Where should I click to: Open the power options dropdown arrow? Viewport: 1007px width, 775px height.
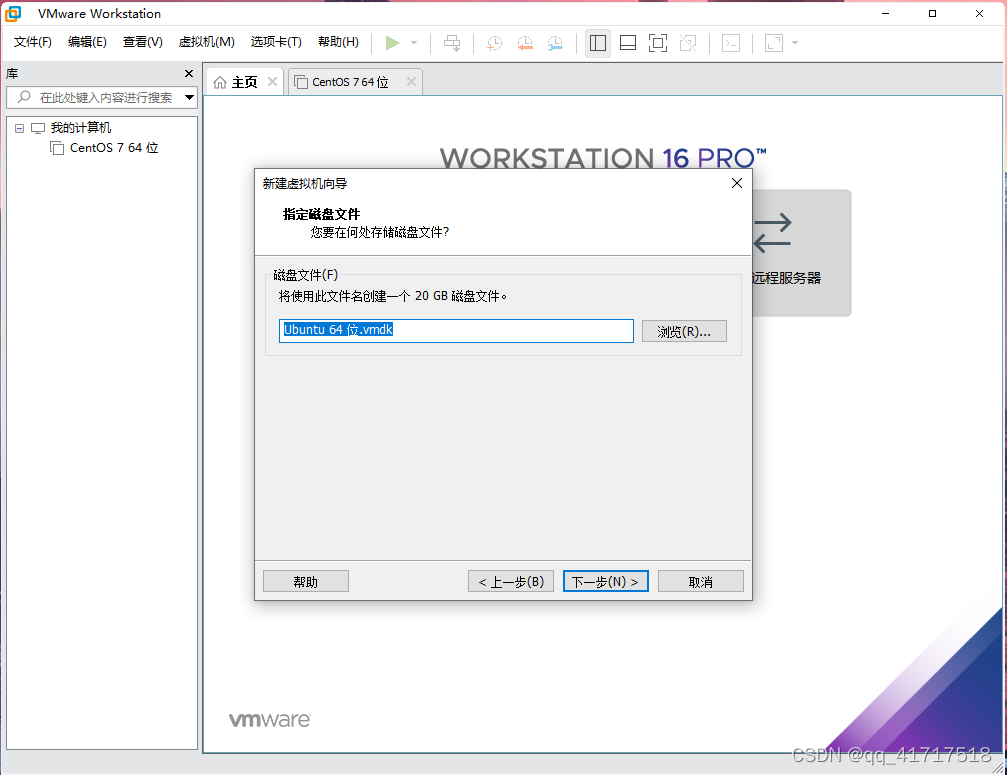tap(414, 43)
